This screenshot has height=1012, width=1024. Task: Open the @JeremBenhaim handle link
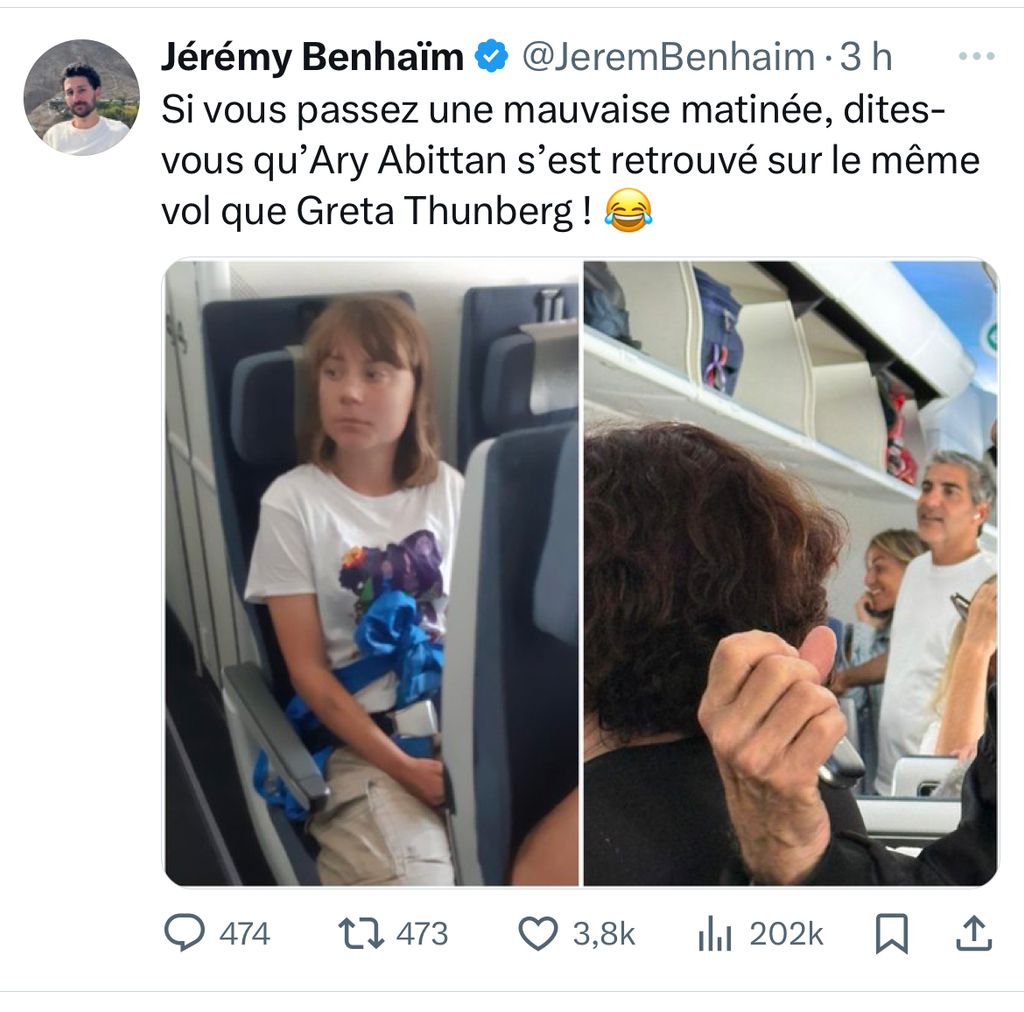coord(669,57)
